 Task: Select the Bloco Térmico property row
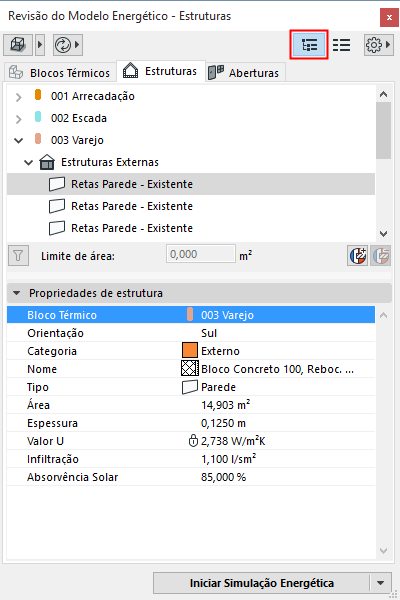click(x=191, y=315)
